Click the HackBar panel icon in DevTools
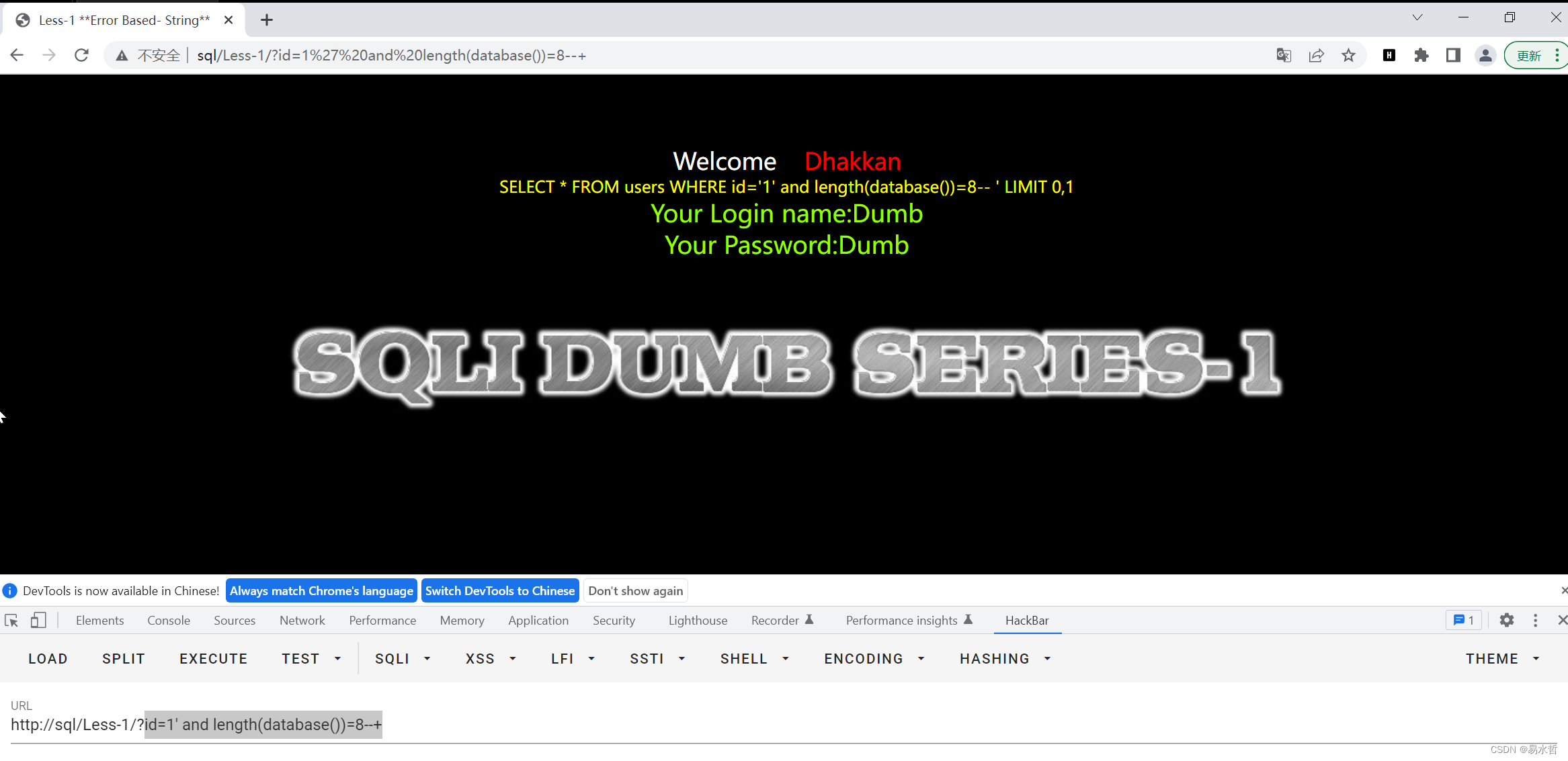Screen dimensions: 1568x761 (1026, 620)
